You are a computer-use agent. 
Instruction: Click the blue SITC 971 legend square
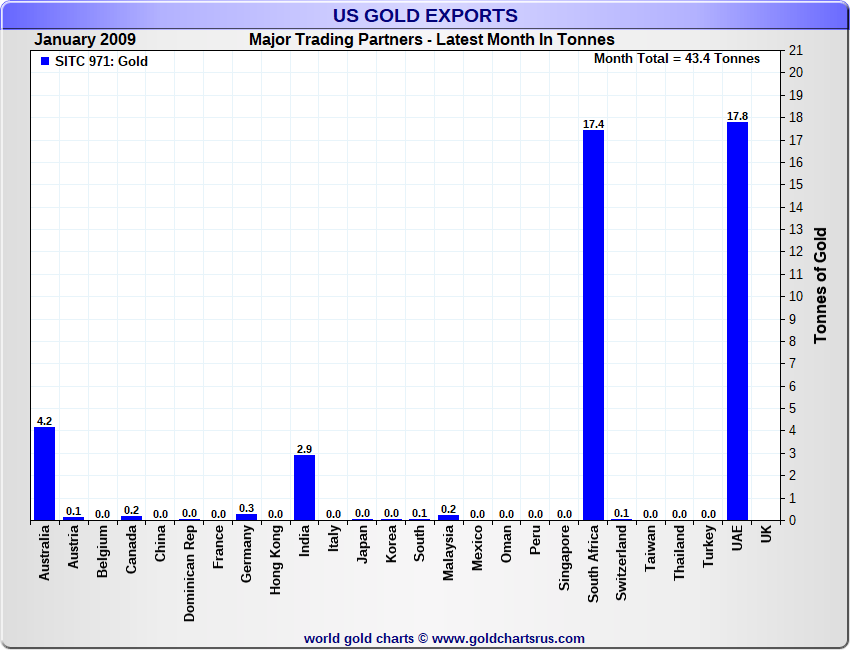45,61
